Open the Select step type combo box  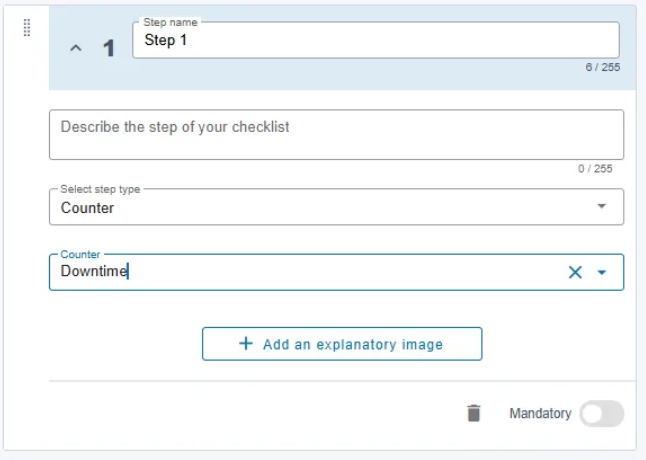tap(336, 207)
